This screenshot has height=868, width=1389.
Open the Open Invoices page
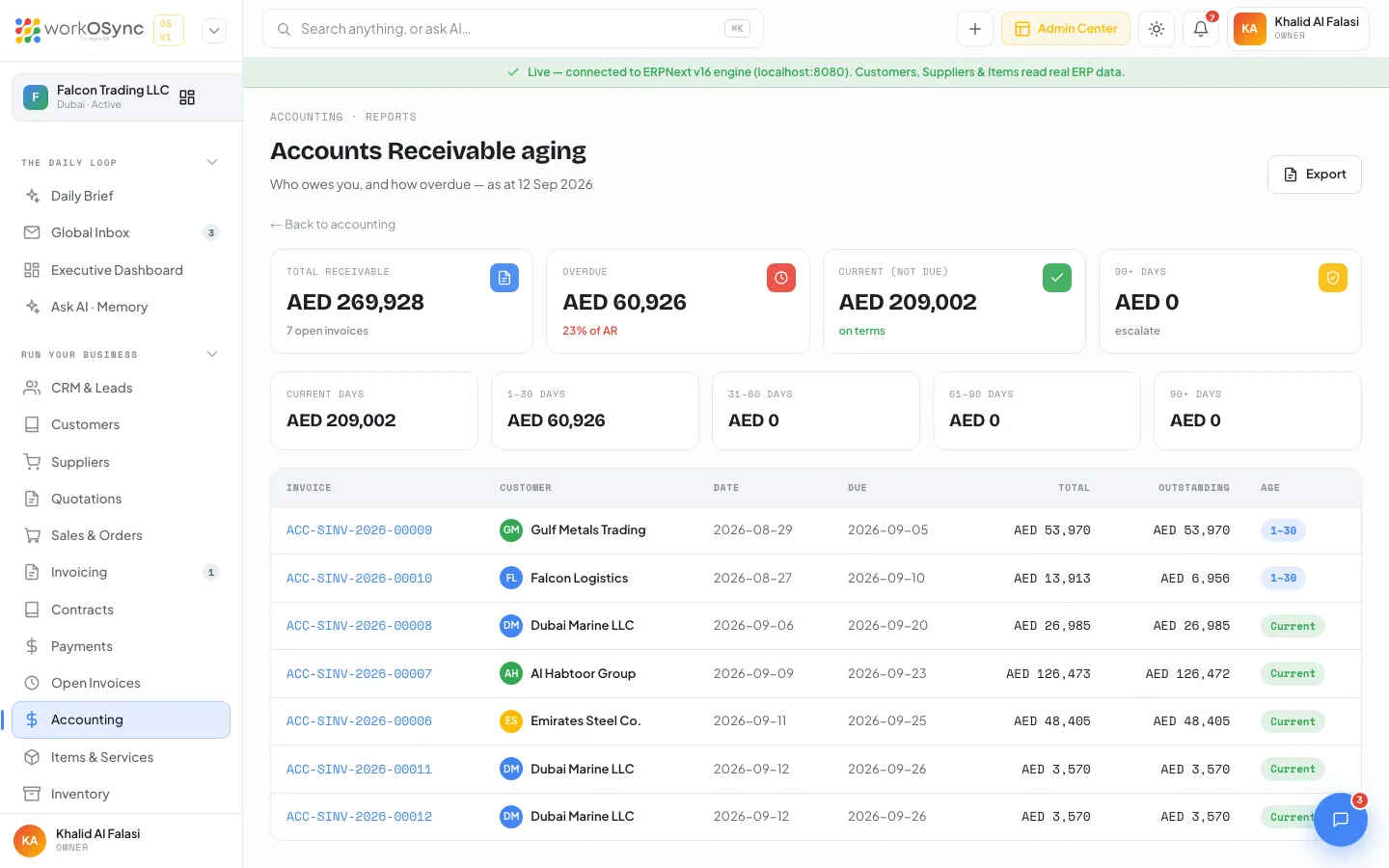click(x=122, y=683)
